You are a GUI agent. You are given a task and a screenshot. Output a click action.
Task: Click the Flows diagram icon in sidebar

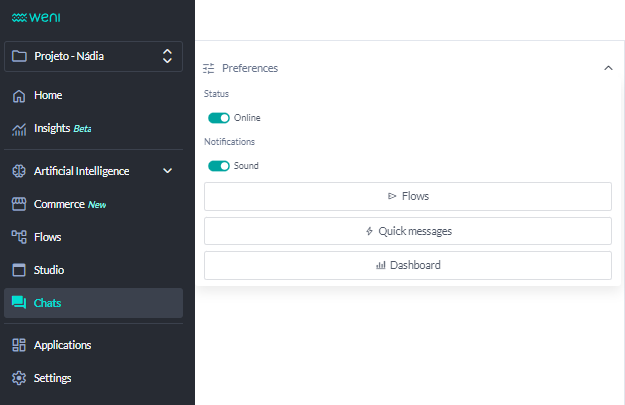(18, 237)
